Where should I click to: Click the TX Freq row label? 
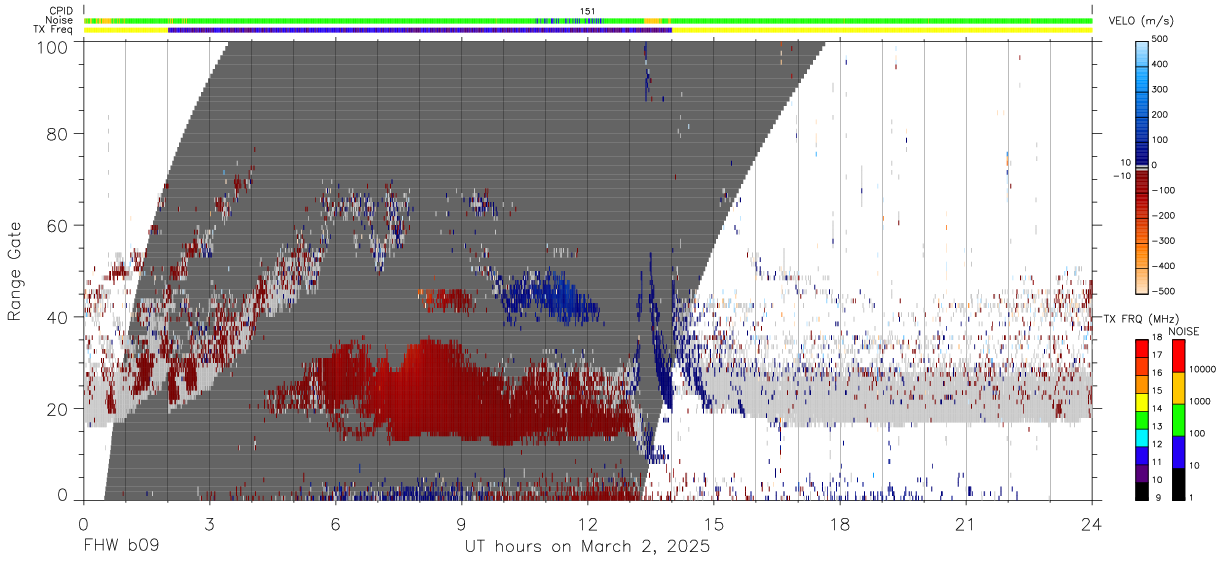[54, 30]
